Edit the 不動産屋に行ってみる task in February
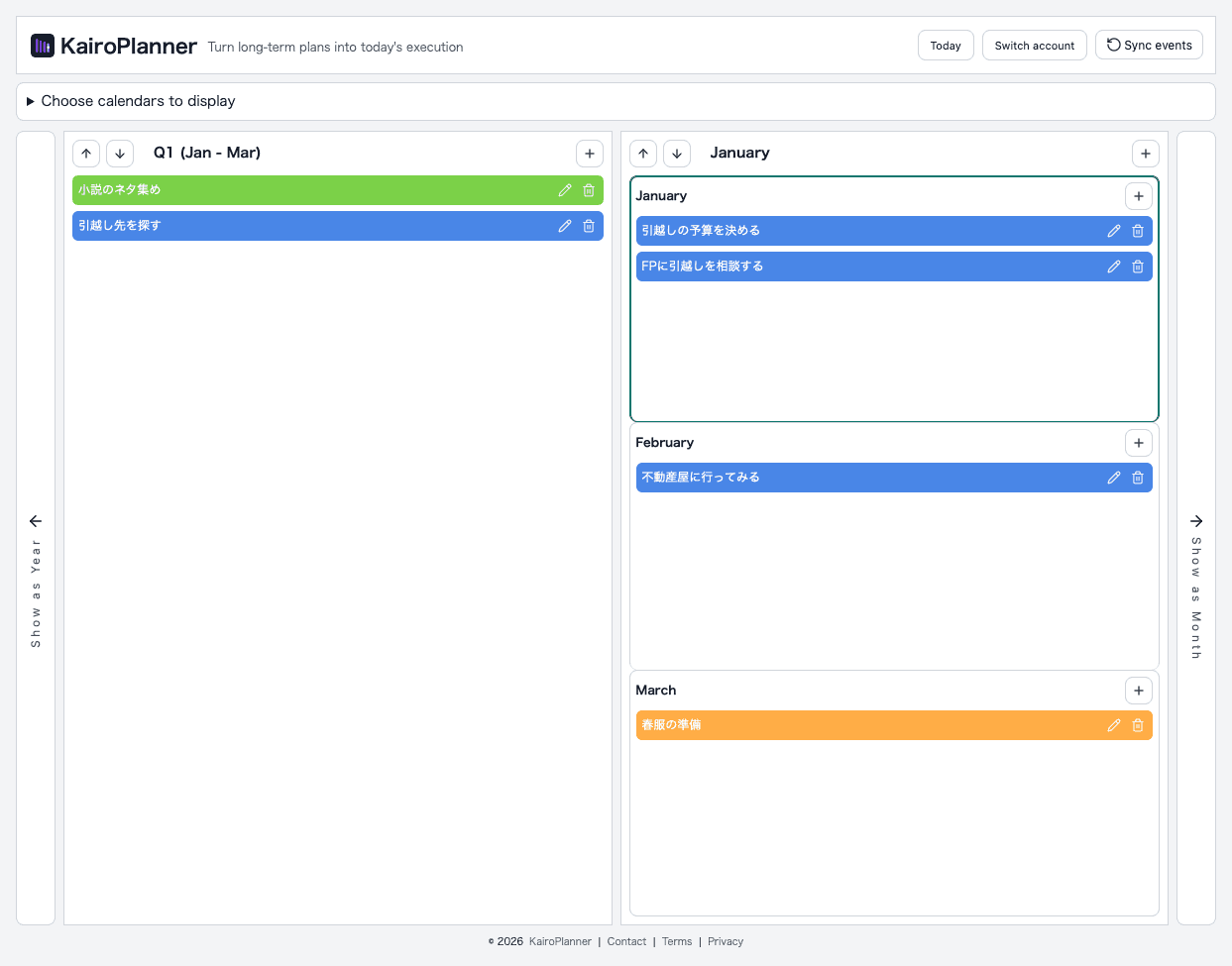The width and height of the screenshot is (1232, 966). click(1114, 477)
